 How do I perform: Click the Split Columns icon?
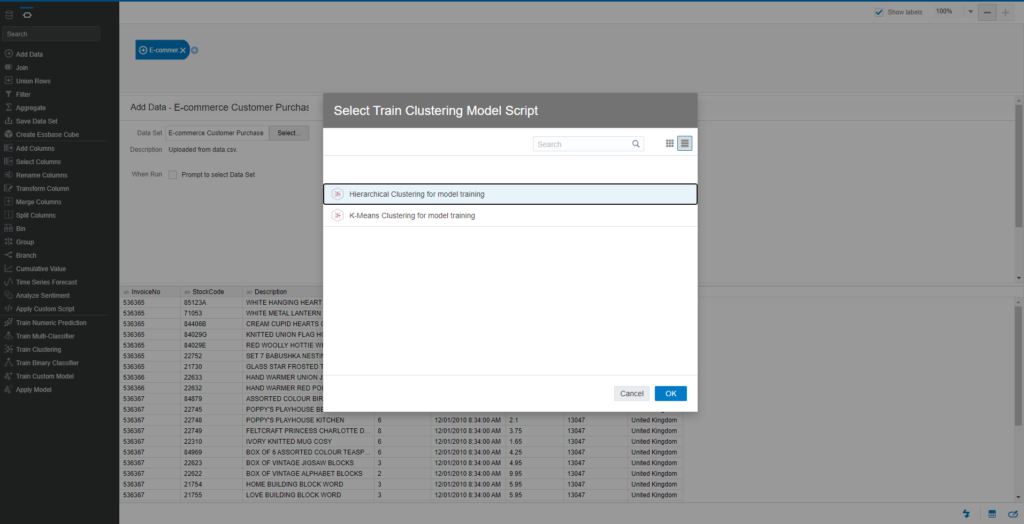click(8, 215)
